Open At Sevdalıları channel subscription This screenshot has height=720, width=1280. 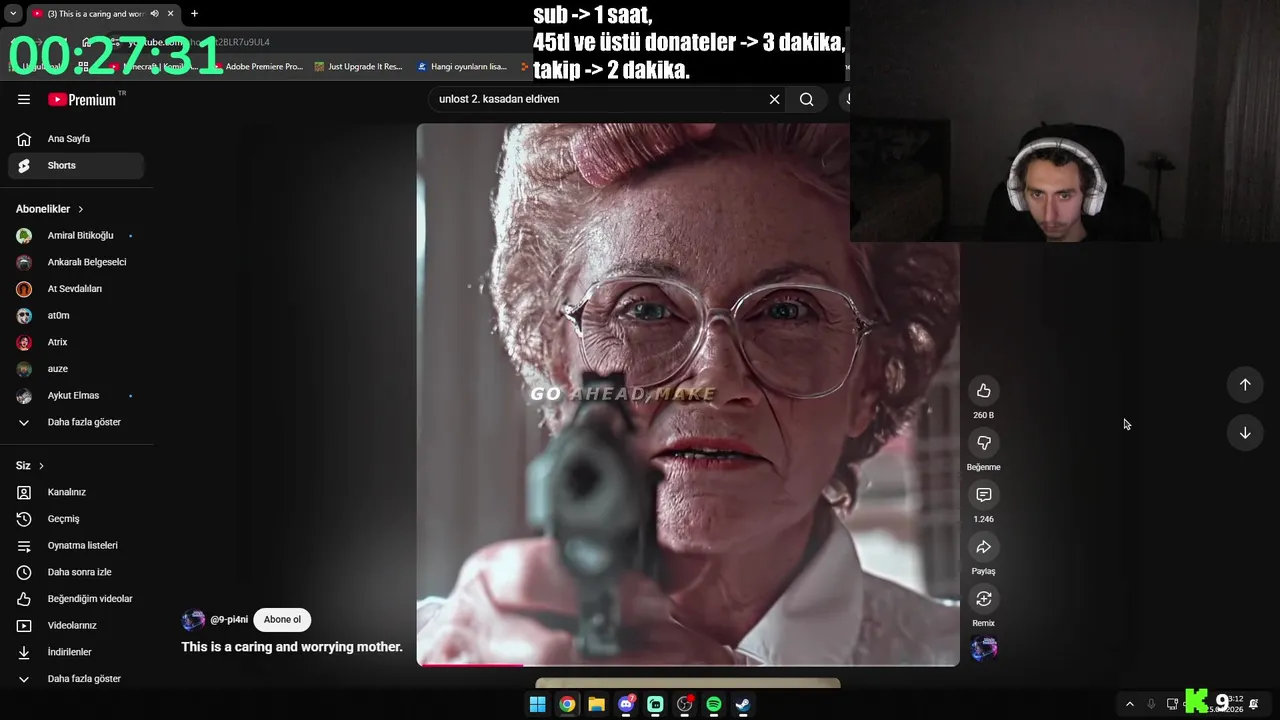point(76,289)
